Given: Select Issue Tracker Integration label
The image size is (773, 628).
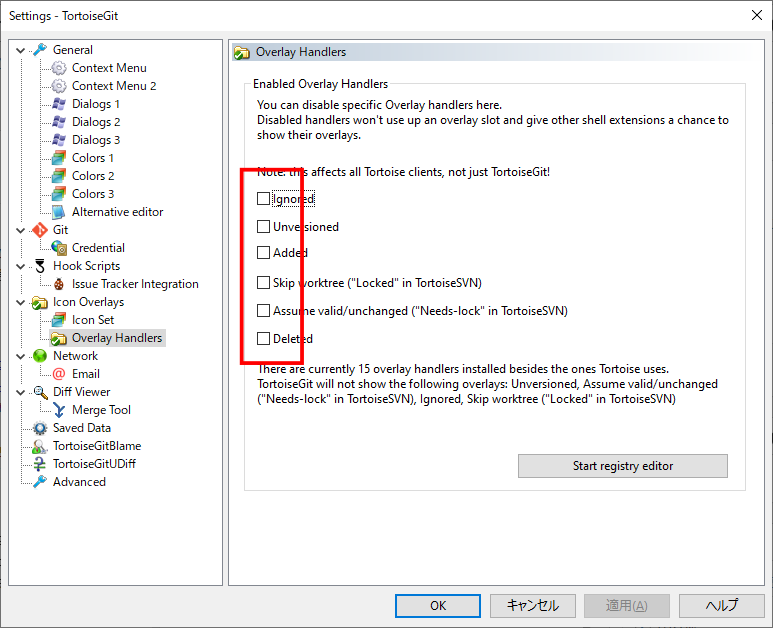Looking at the screenshot, I should pyautogui.click(x=135, y=284).
